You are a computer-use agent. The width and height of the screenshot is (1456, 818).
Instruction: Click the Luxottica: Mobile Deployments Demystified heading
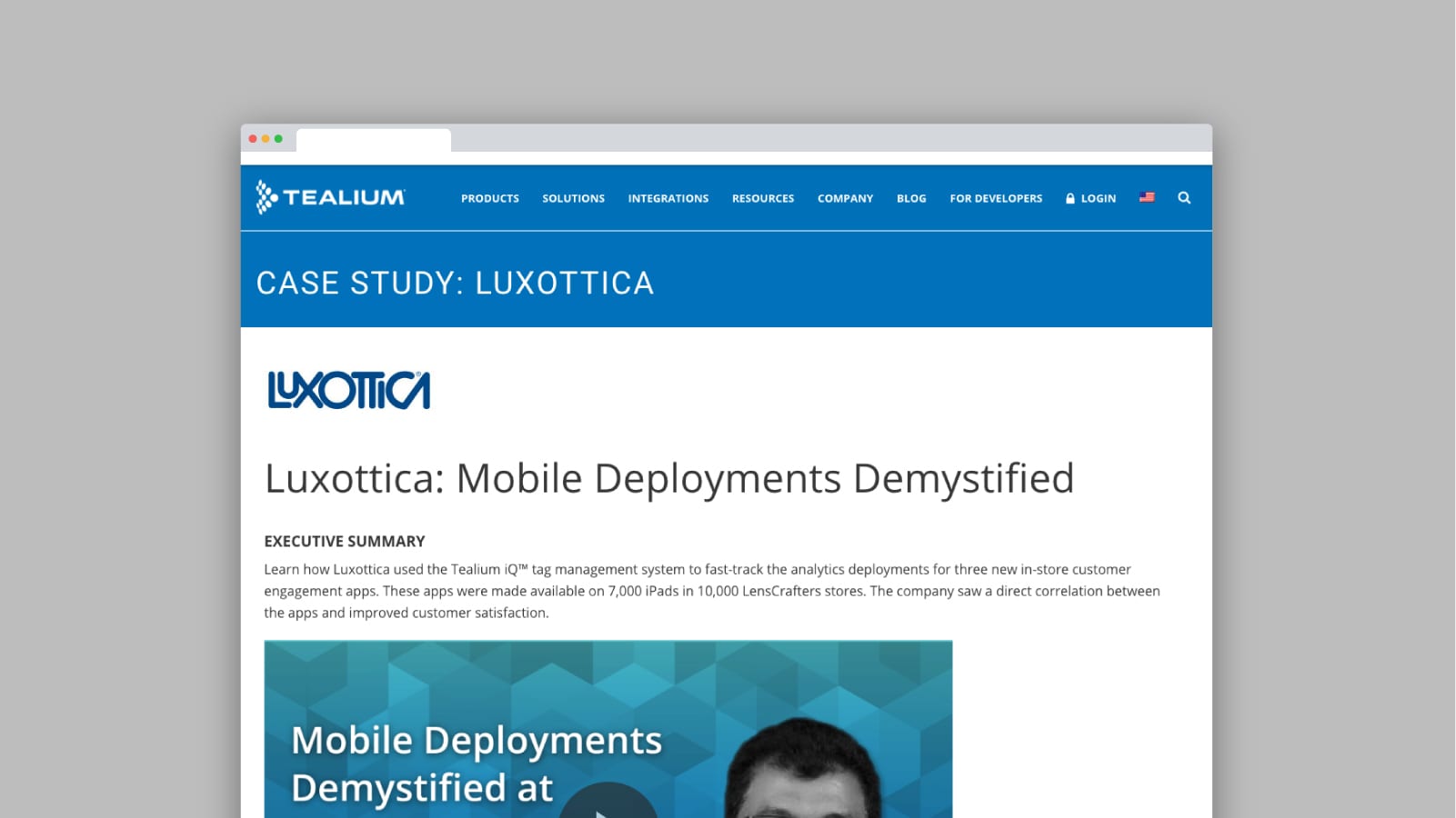coord(668,479)
